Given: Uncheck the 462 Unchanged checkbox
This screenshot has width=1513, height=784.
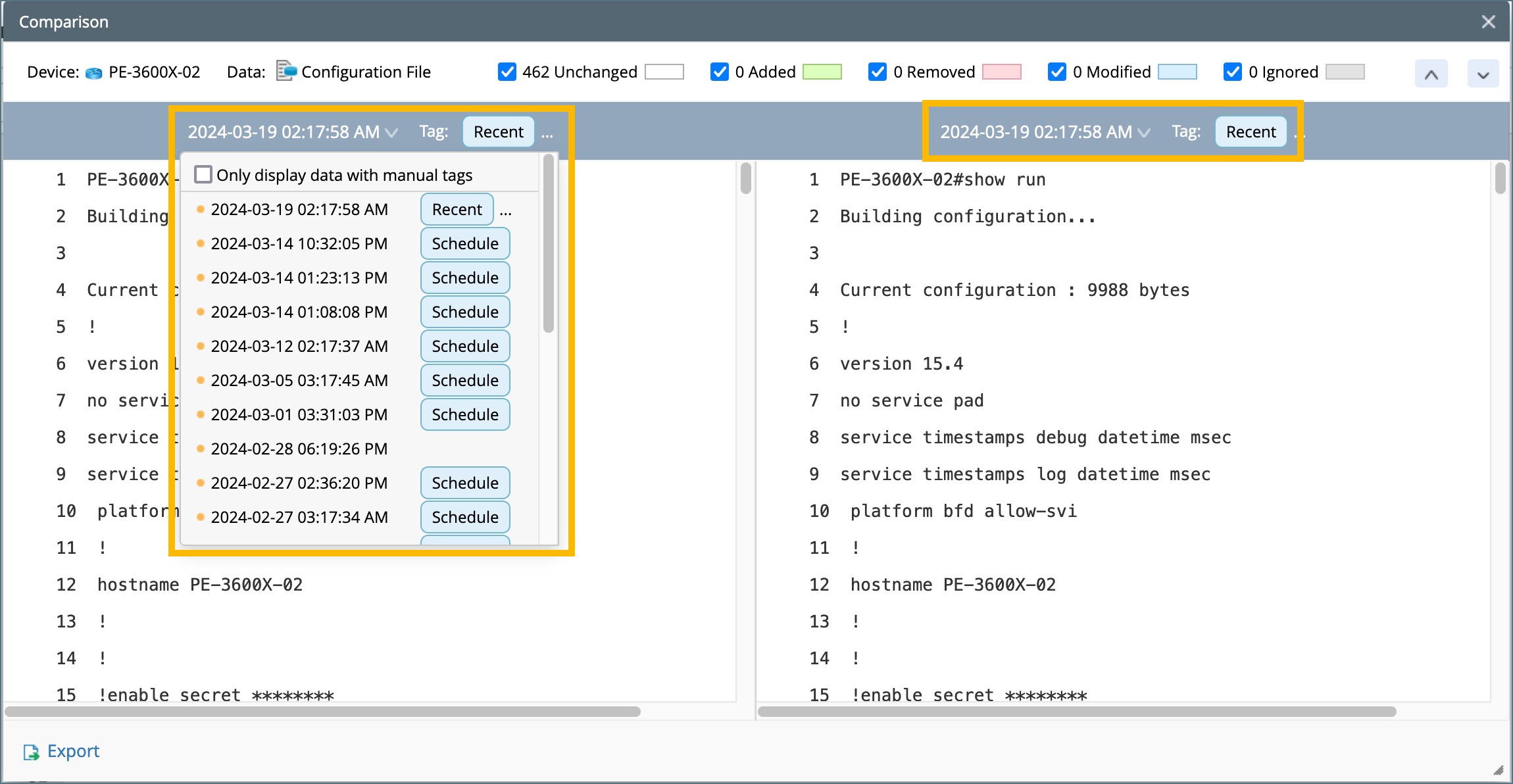Looking at the screenshot, I should point(507,72).
